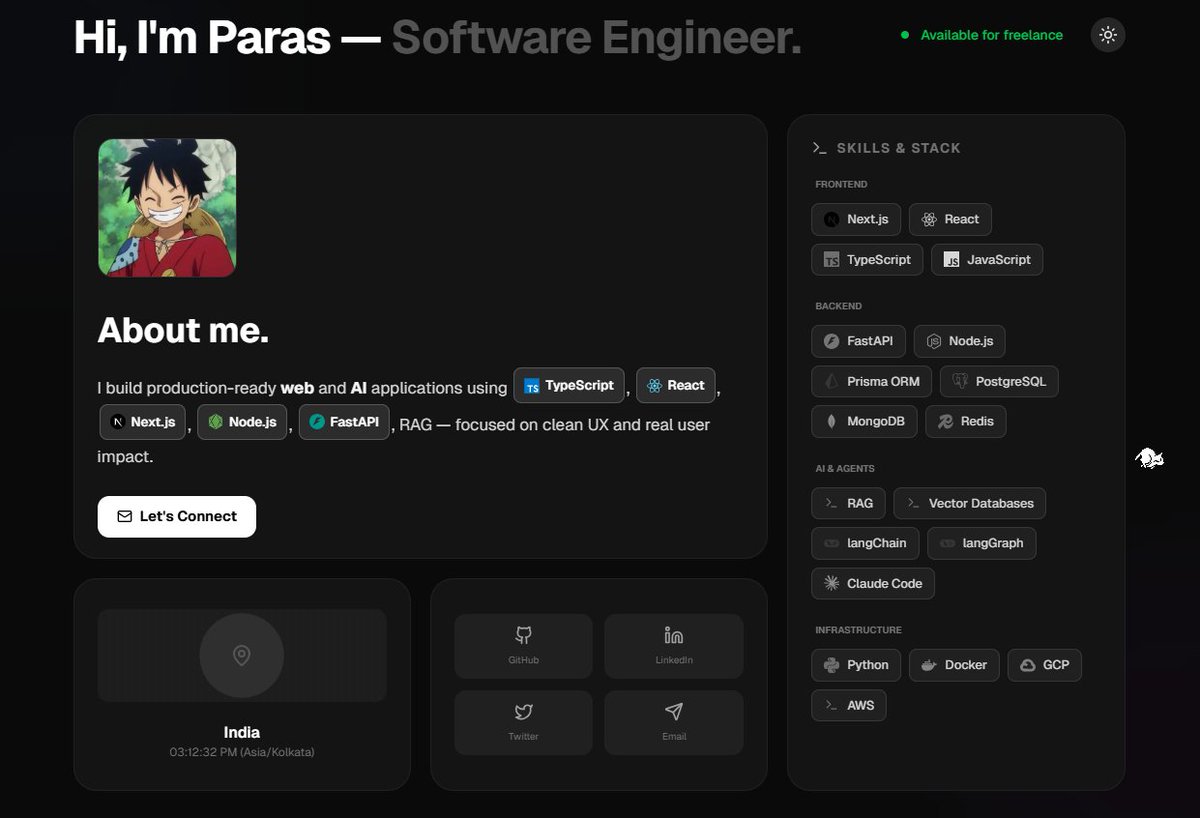Click the TypeScript chip under Frontend skills
The height and width of the screenshot is (818, 1200).
pos(867,260)
